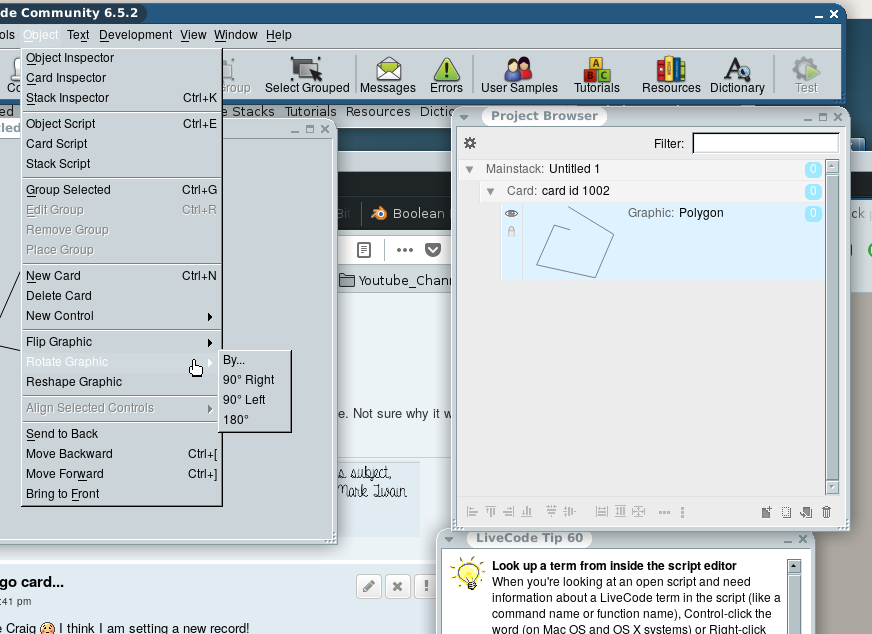Open the Window menu
Screen dimensions: 872x634
[236, 34]
